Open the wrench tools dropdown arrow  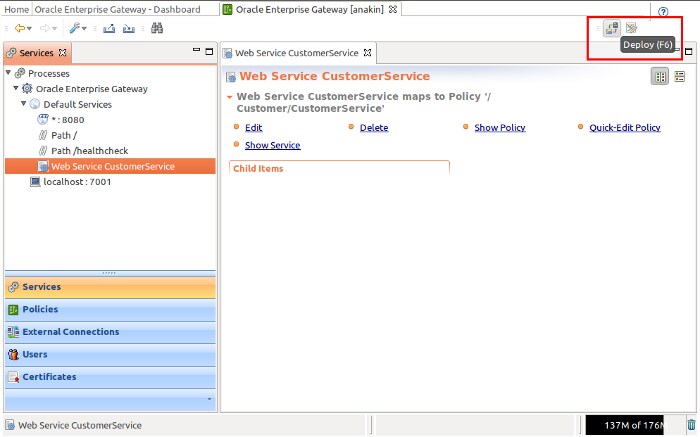coord(84,29)
